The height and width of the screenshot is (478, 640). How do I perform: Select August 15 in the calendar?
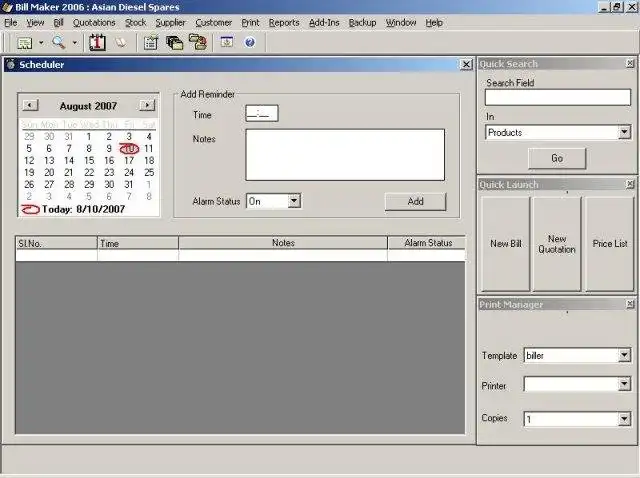89,160
